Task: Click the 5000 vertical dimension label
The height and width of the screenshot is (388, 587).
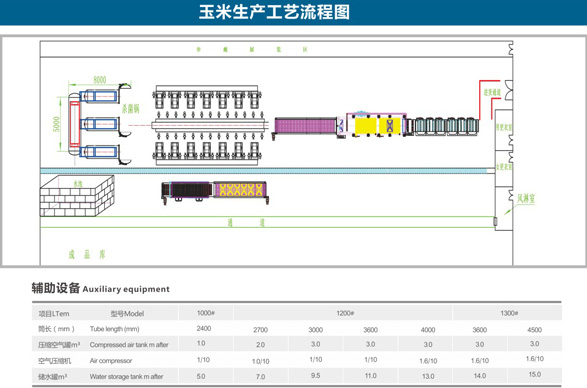Action: (56, 124)
